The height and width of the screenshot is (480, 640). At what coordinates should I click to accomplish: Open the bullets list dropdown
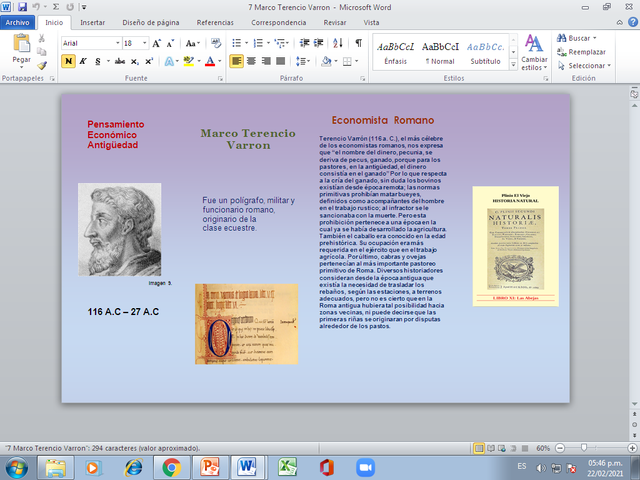coord(247,43)
